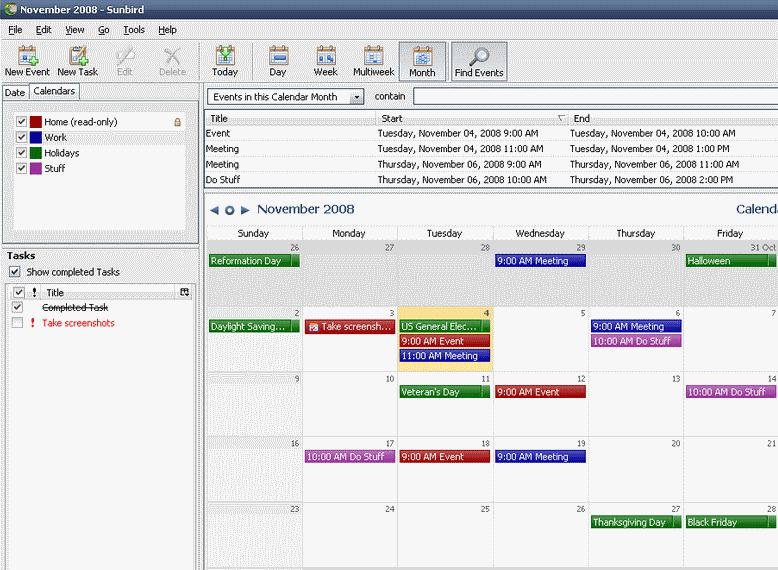Open the Tools menu
Image resolution: width=778 pixels, height=570 pixels.
point(134,30)
